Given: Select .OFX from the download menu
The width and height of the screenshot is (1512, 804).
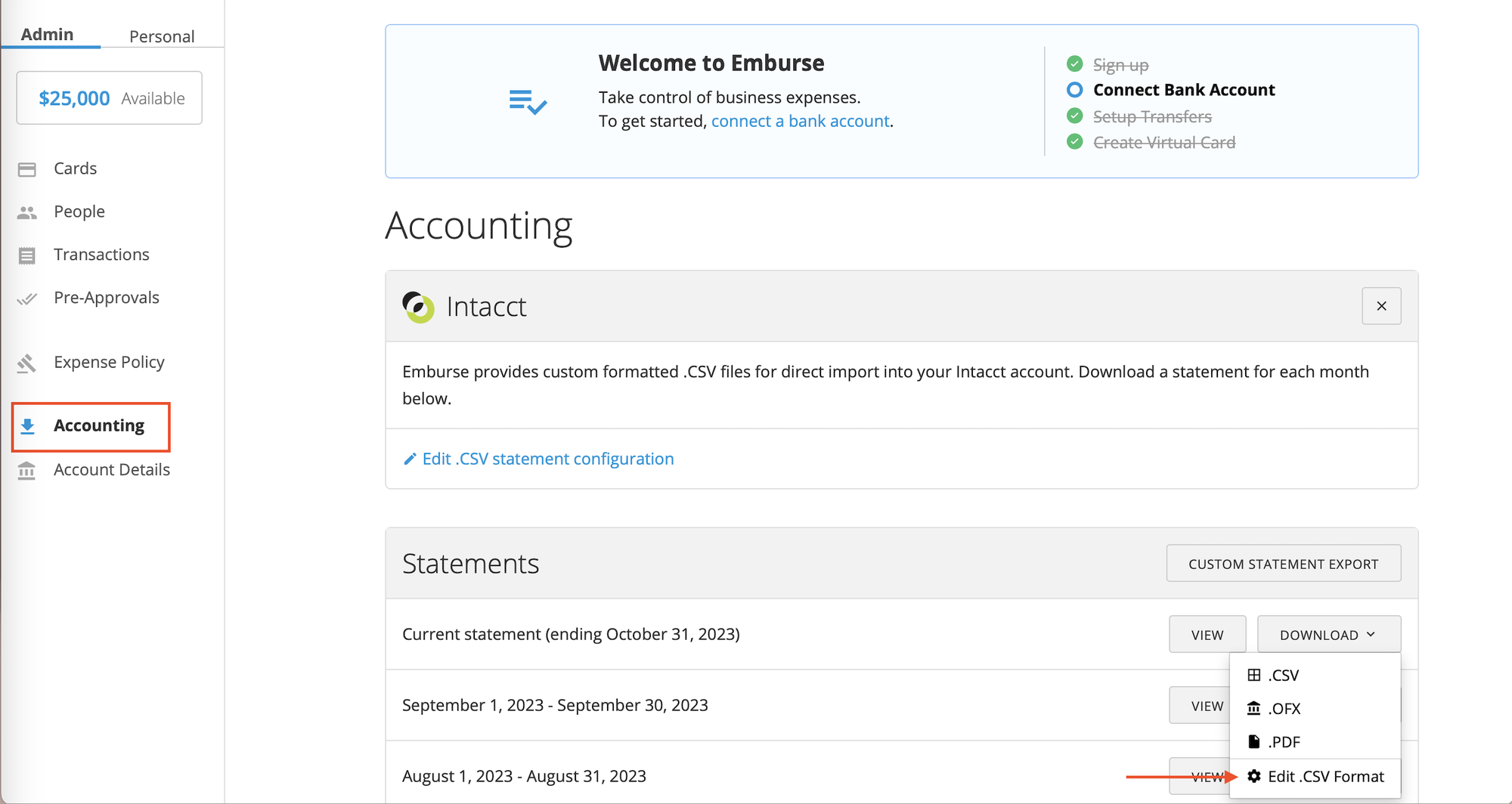Looking at the screenshot, I should pyautogui.click(x=1283, y=708).
